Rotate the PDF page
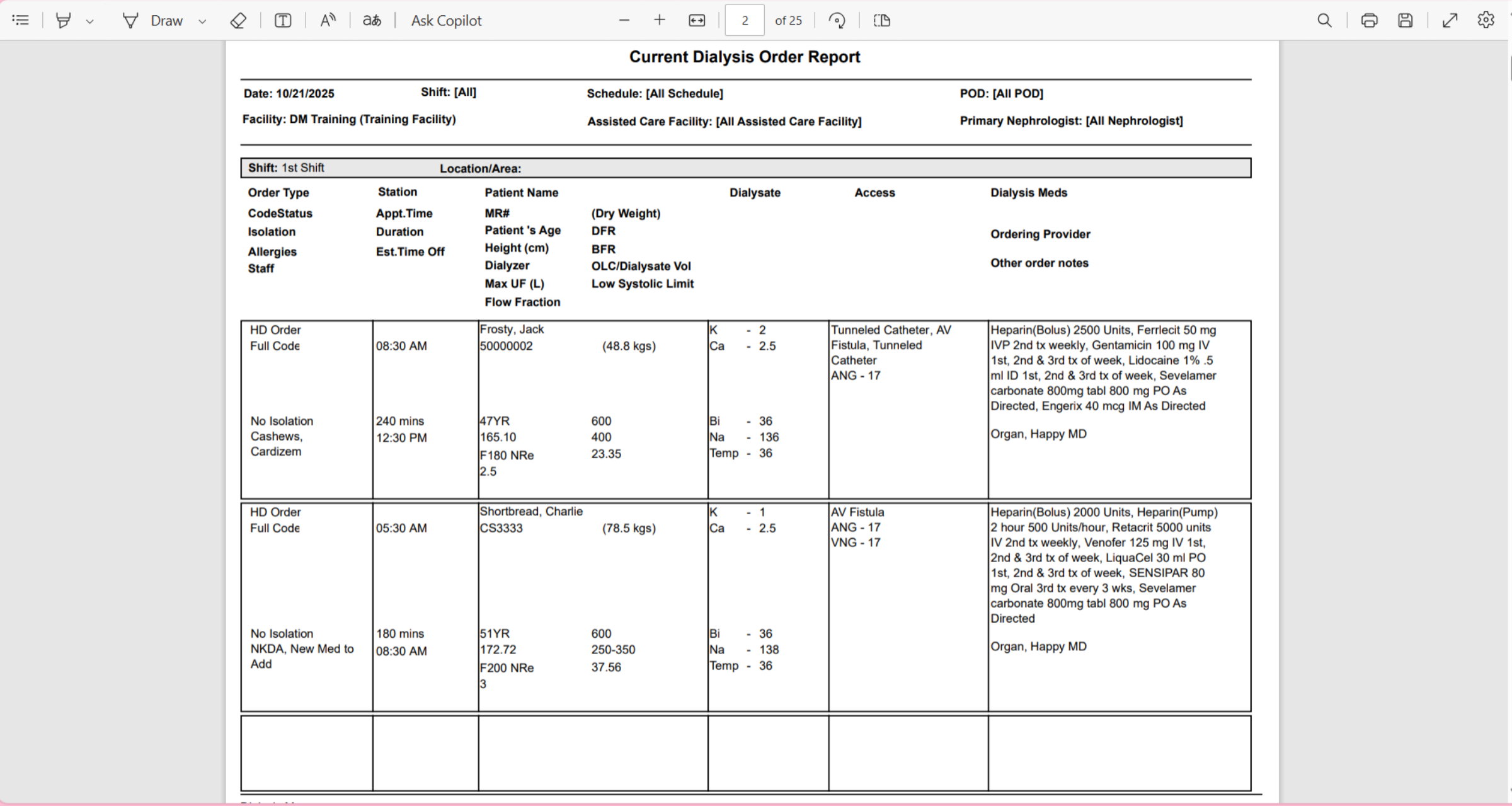Image resolution: width=1512 pixels, height=806 pixels. tap(837, 20)
